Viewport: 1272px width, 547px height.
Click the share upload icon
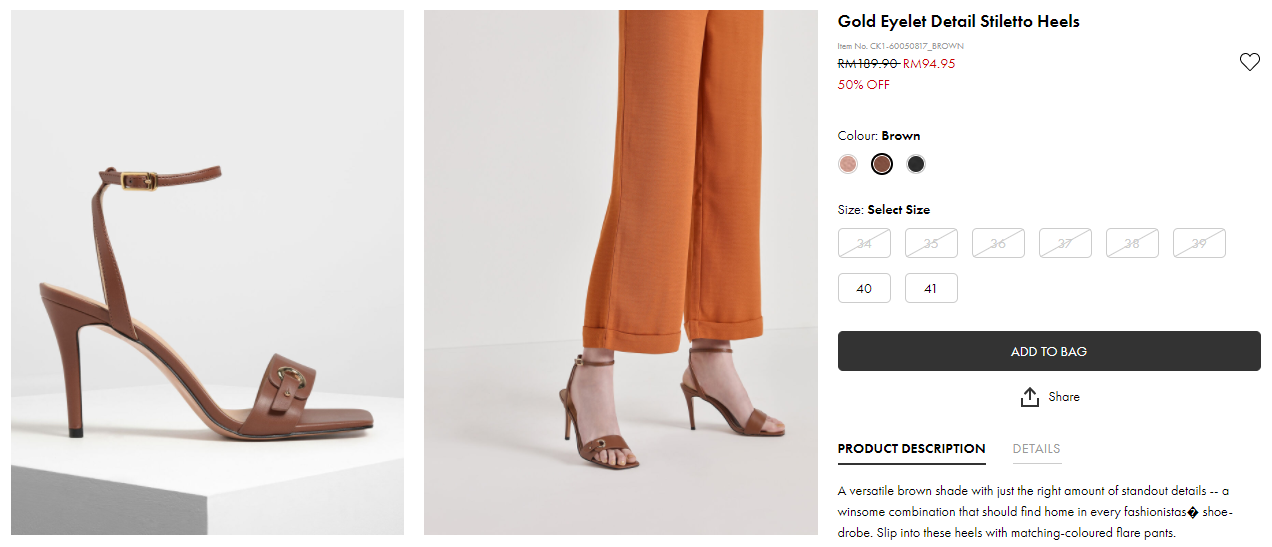coord(1030,398)
